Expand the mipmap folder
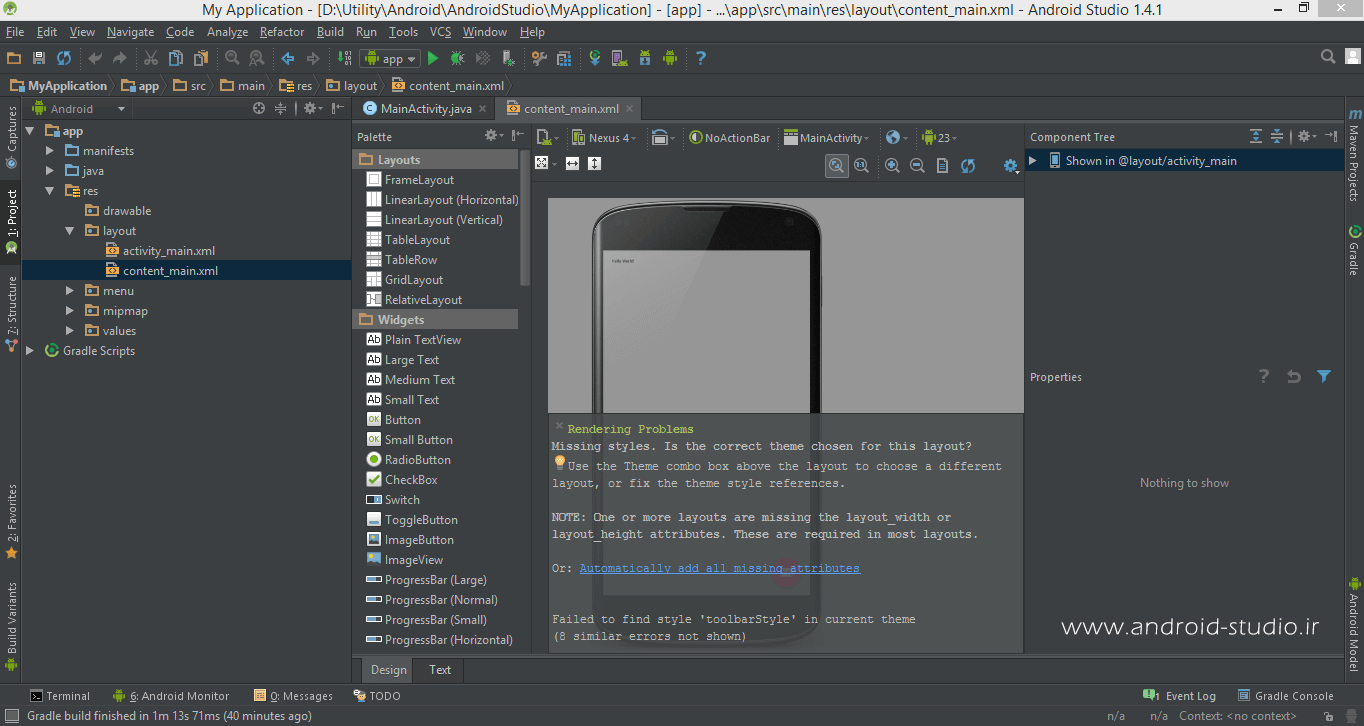 coord(70,311)
